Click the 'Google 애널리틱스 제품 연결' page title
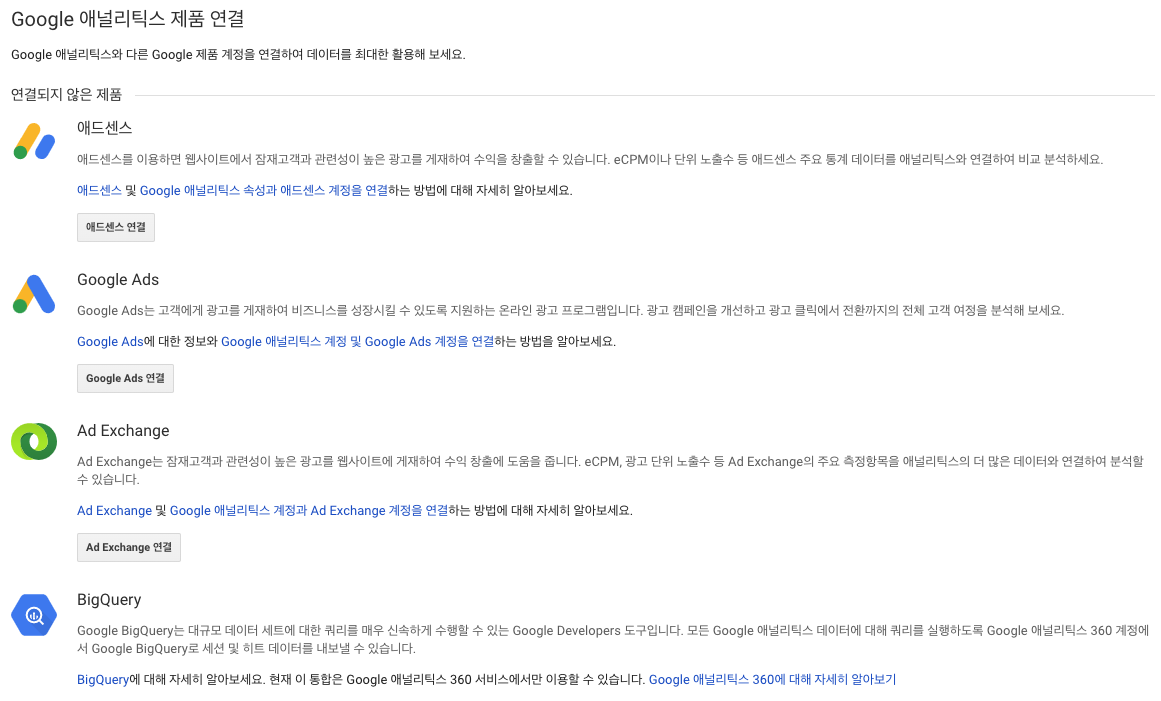 point(127,19)
